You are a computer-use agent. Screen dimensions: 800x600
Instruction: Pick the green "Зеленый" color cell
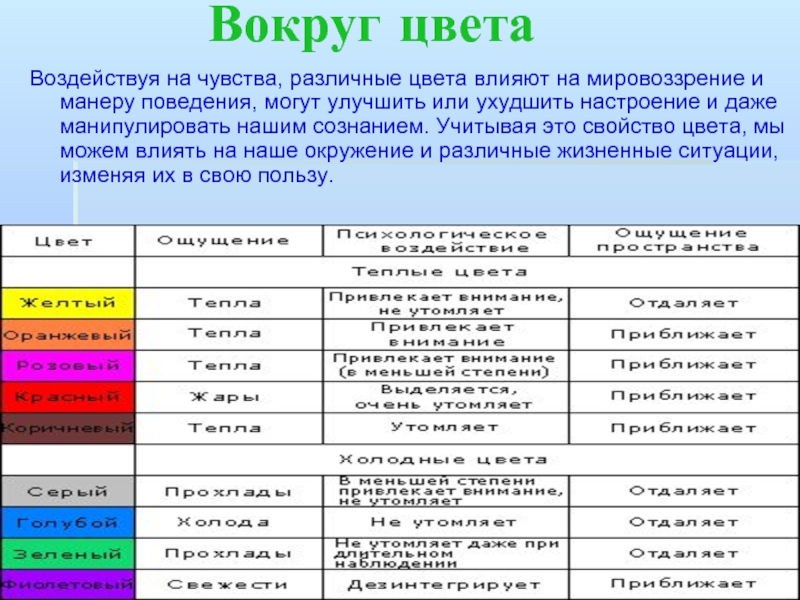(x=68, y=554)
